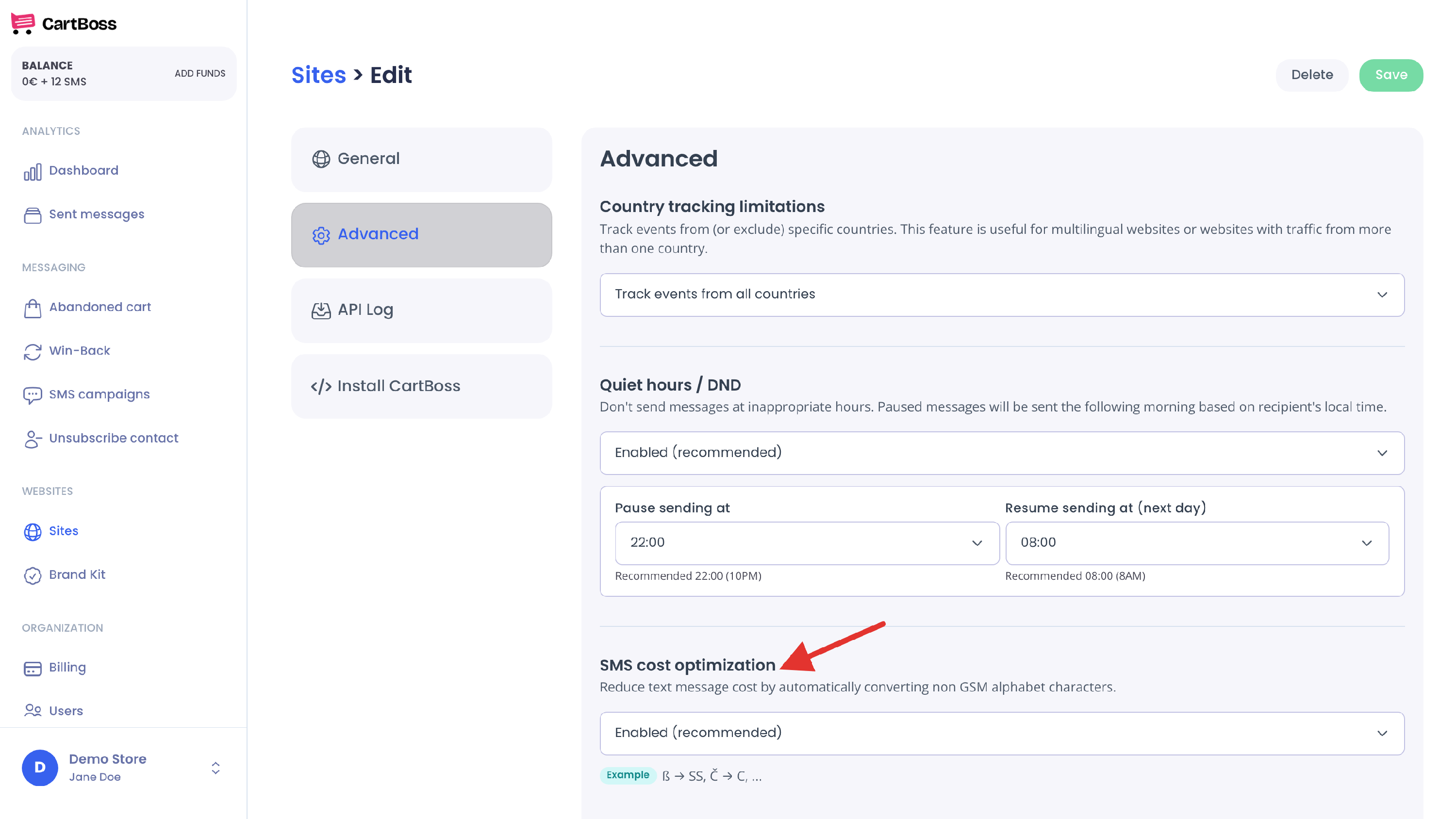Open the SMS cost optimization dropdown

1002,733
